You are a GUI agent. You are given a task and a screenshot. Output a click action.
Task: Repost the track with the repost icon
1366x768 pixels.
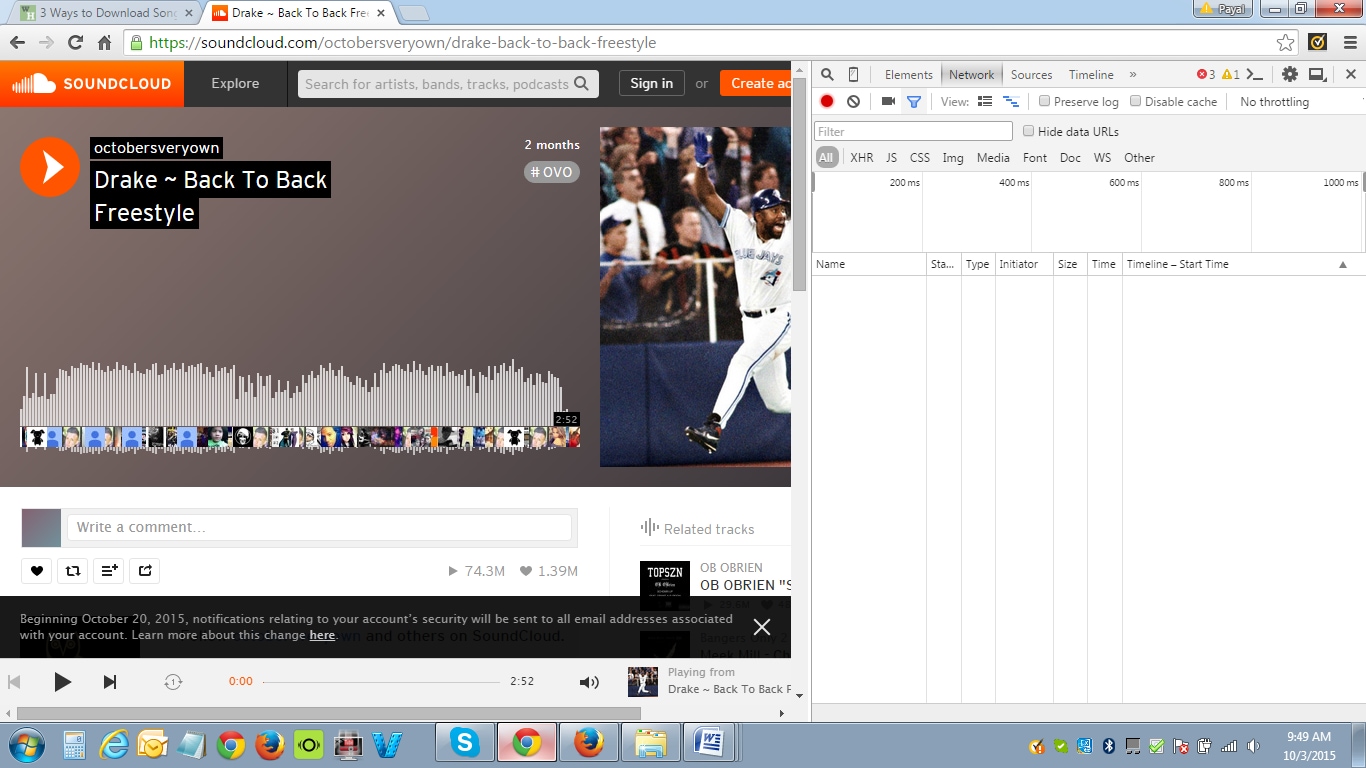point(72,571)
